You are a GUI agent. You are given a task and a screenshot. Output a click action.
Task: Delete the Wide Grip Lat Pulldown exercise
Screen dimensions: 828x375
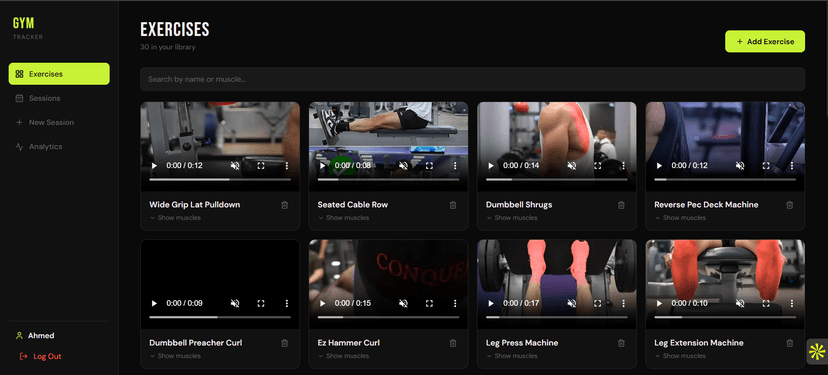tap(285, 205)
